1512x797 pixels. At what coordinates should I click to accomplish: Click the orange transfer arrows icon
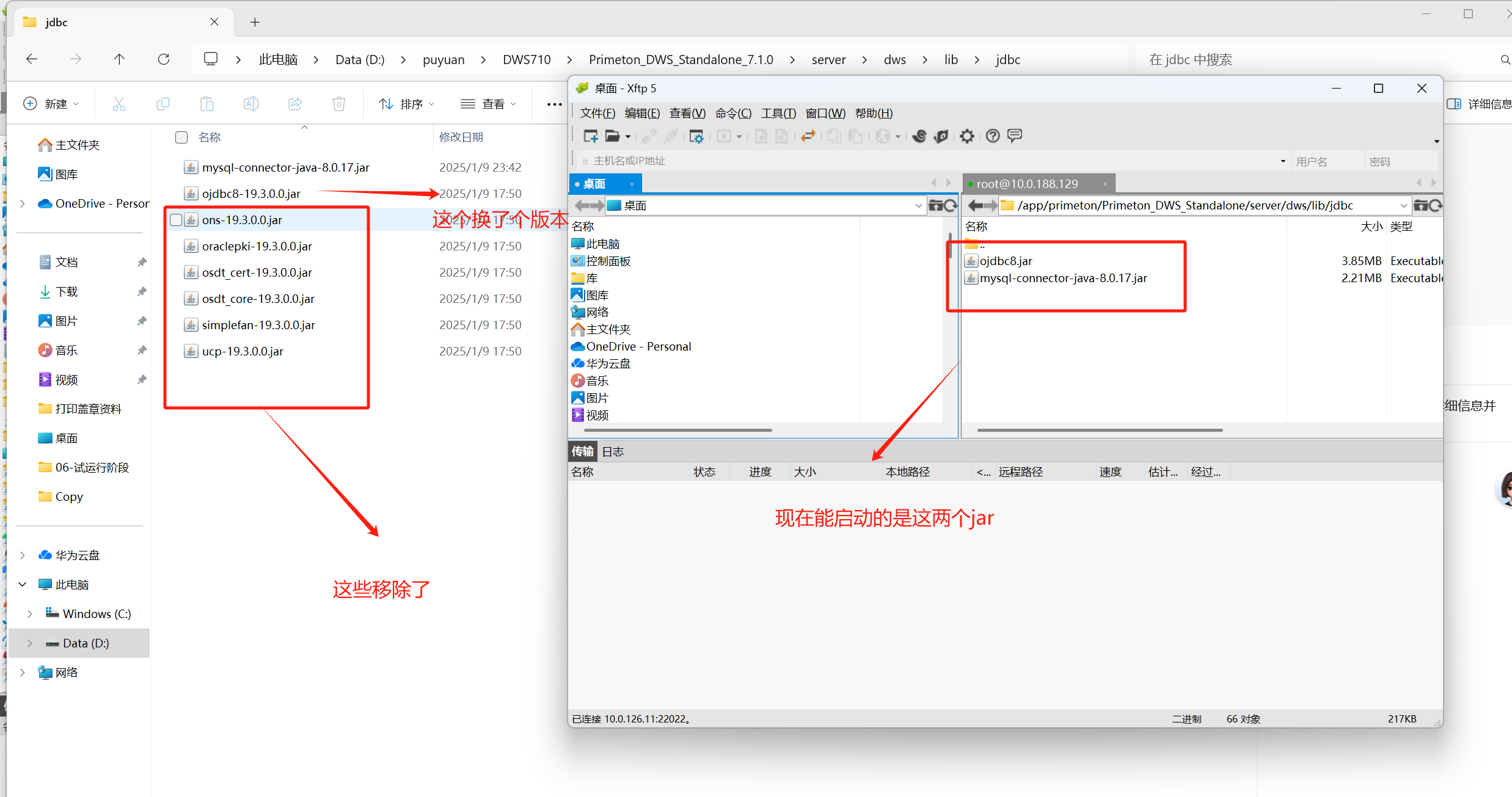[x=808, y=136]
